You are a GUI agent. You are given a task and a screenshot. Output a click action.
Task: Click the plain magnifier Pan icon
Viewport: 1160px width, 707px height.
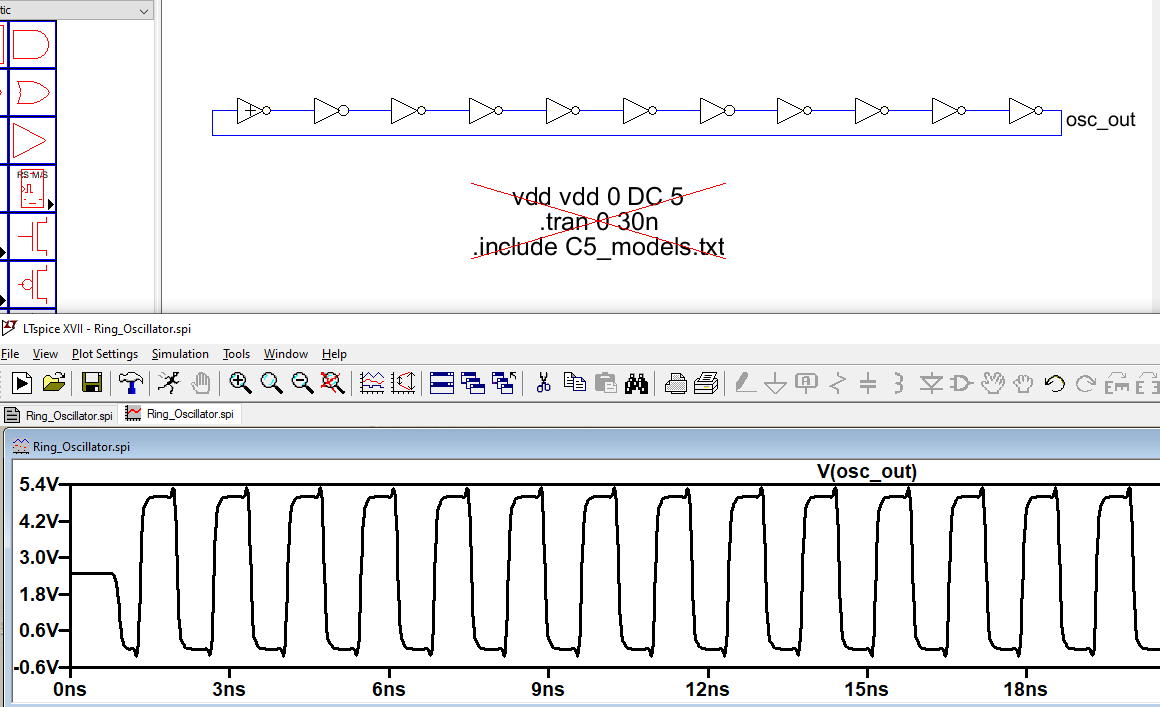coord(271,383)
